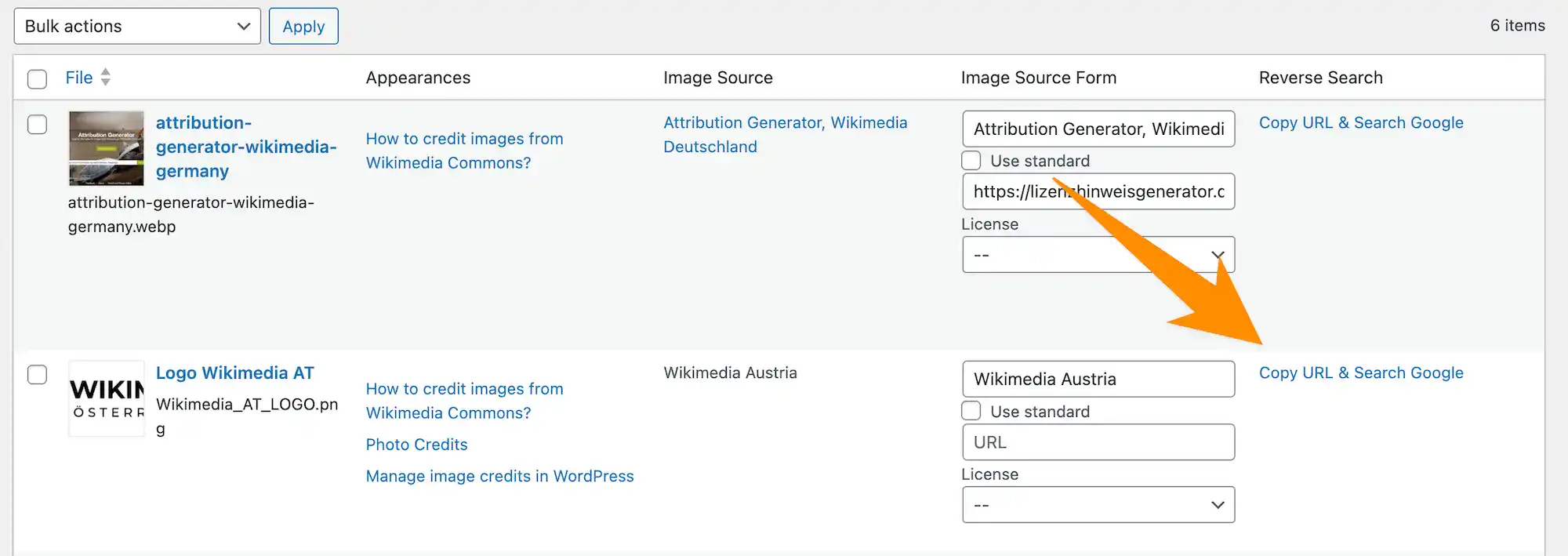Open the Bulk actions dropdown

click(x=137, y=27)
